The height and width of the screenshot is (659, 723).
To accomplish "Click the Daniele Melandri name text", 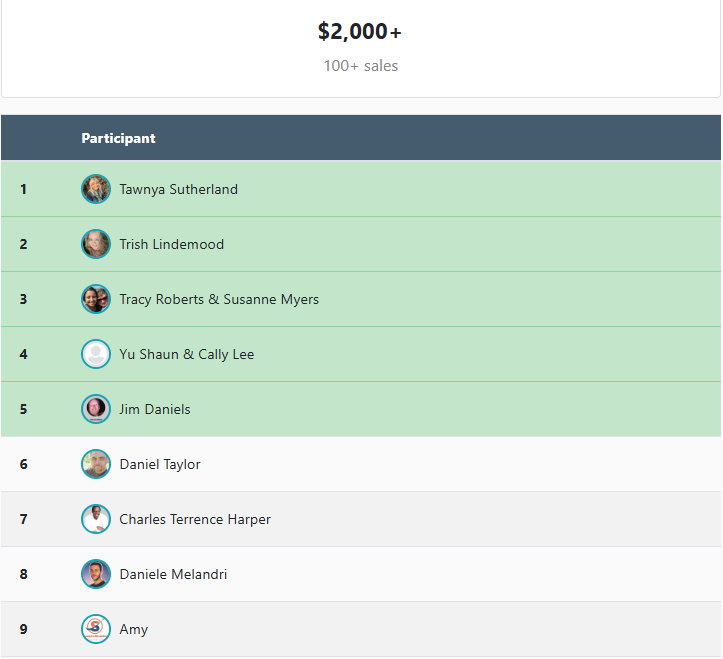I will pos(173,574).
